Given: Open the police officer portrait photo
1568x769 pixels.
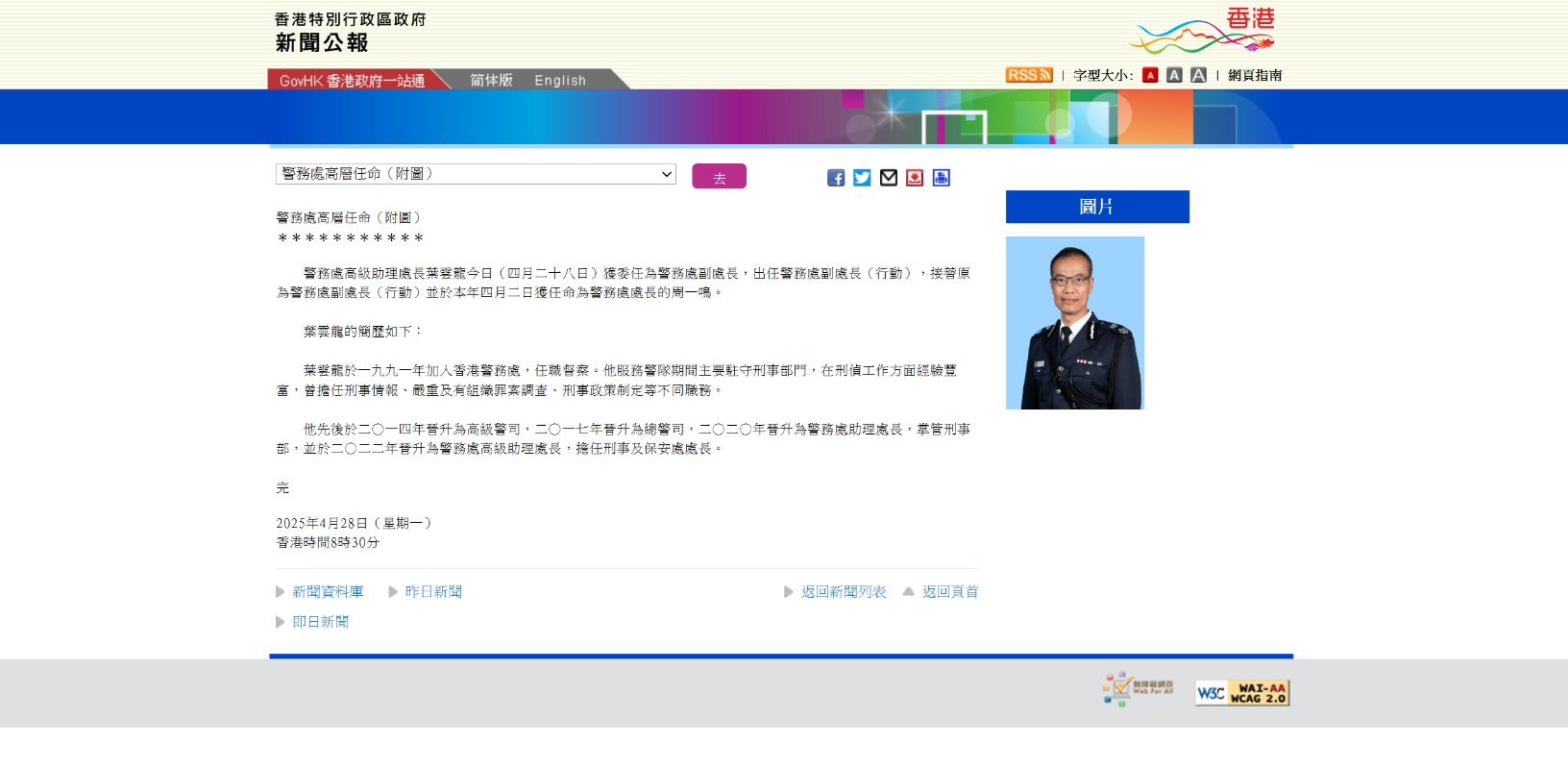Looking at the screenshot, I should point(1075,323).
